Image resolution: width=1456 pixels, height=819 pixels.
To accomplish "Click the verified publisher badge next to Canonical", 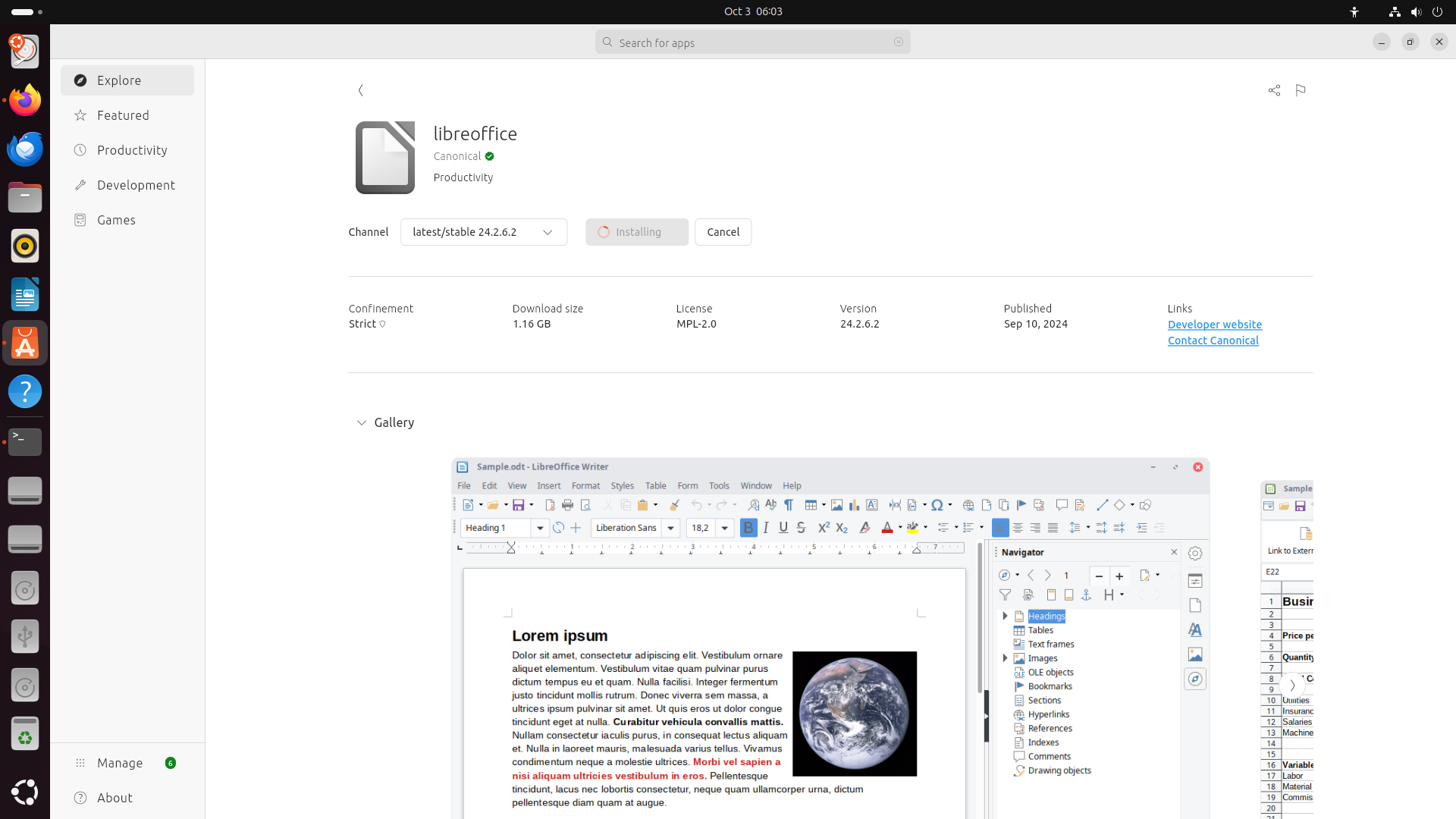I will tap(490, 156).
